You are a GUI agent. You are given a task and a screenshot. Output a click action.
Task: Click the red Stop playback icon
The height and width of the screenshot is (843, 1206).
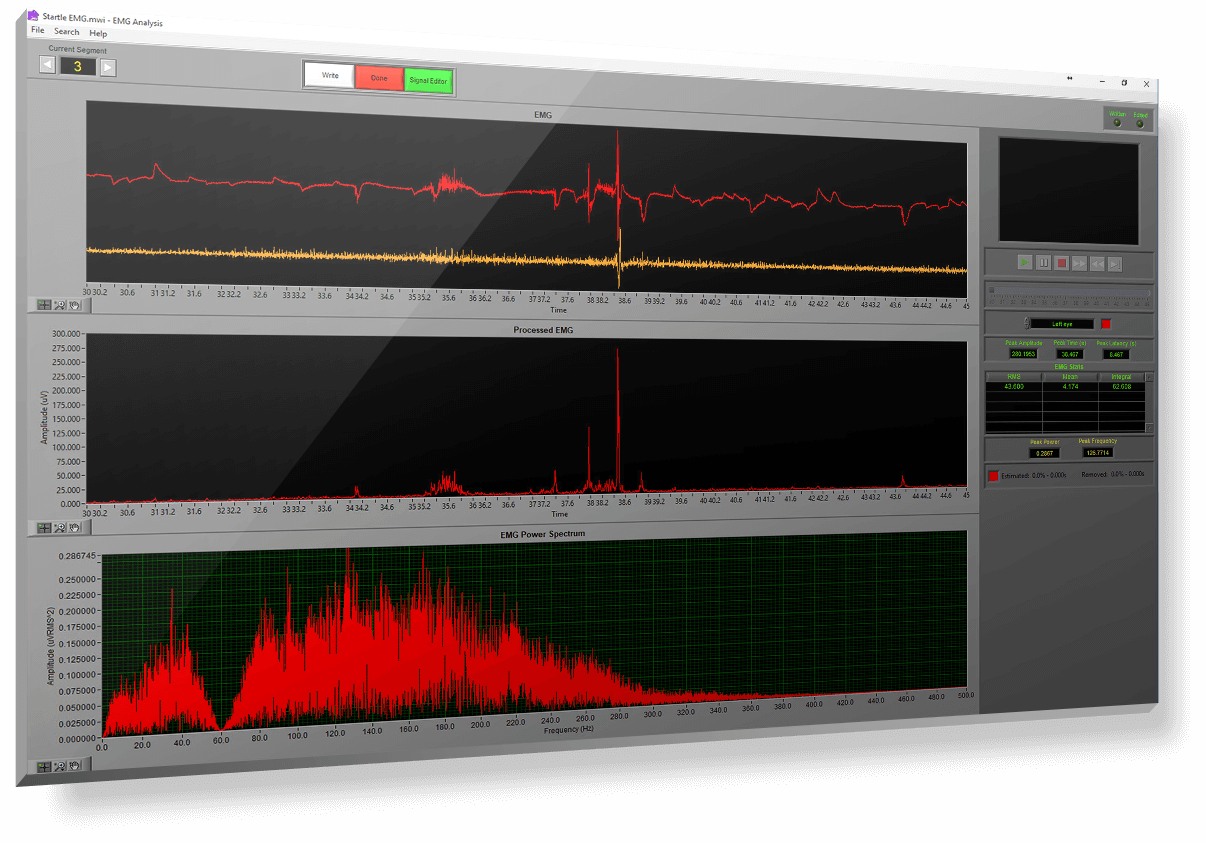1061,263
